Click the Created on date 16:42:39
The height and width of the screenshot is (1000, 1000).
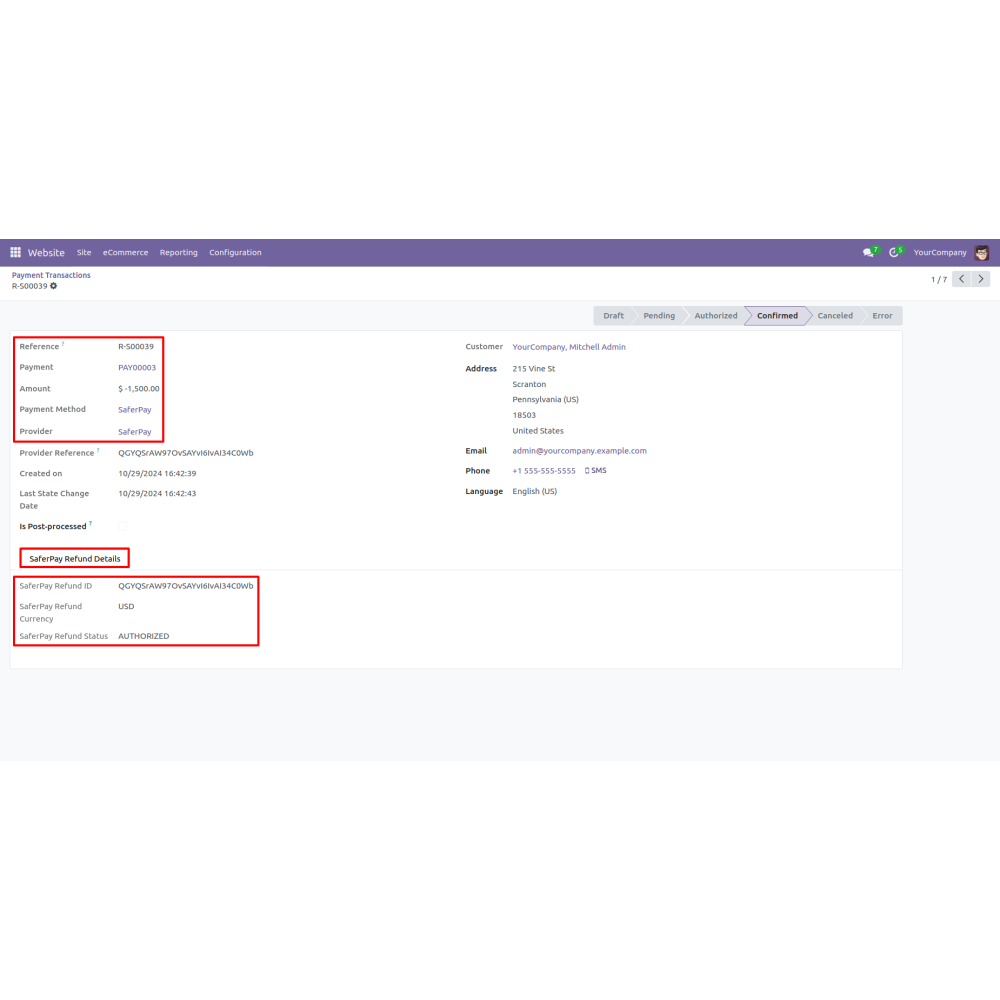157,473
